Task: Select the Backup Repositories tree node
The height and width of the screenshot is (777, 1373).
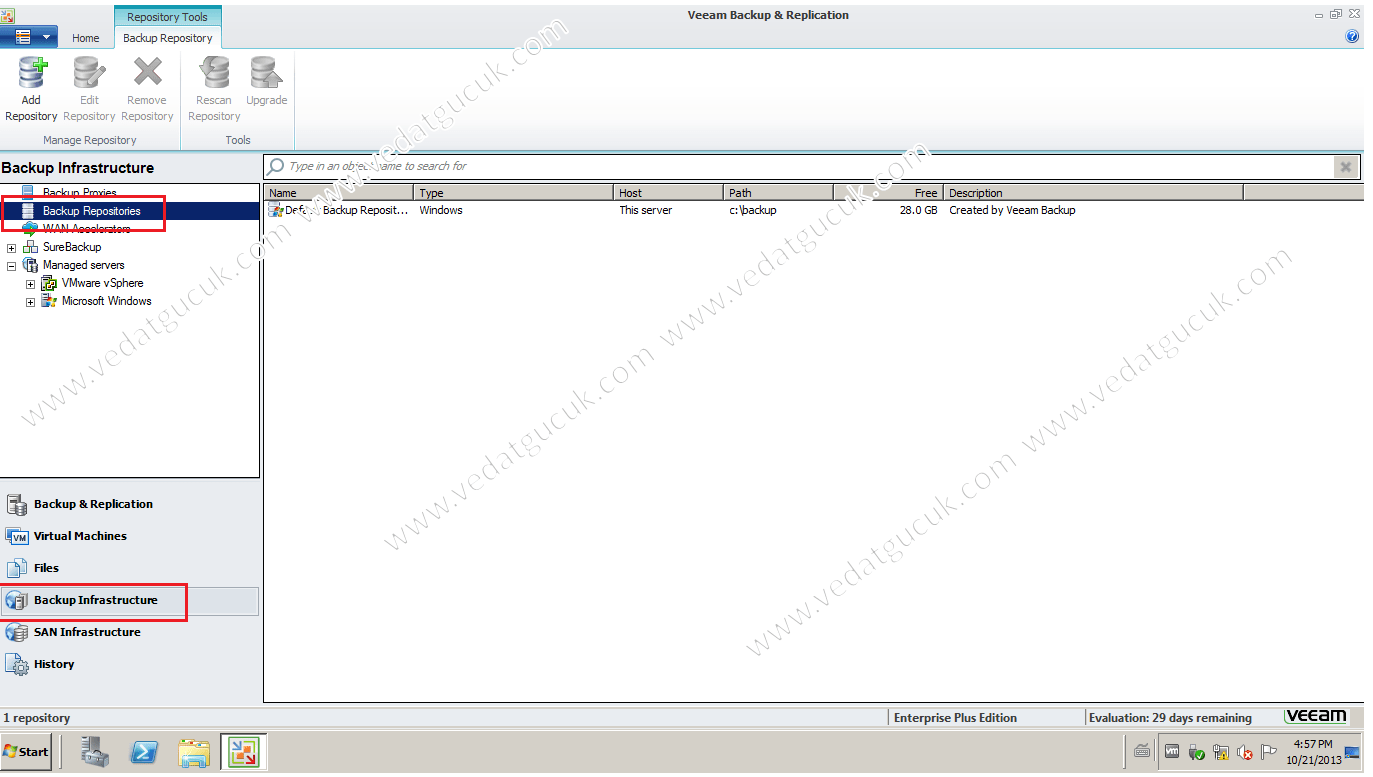Action: click(91, 211)
